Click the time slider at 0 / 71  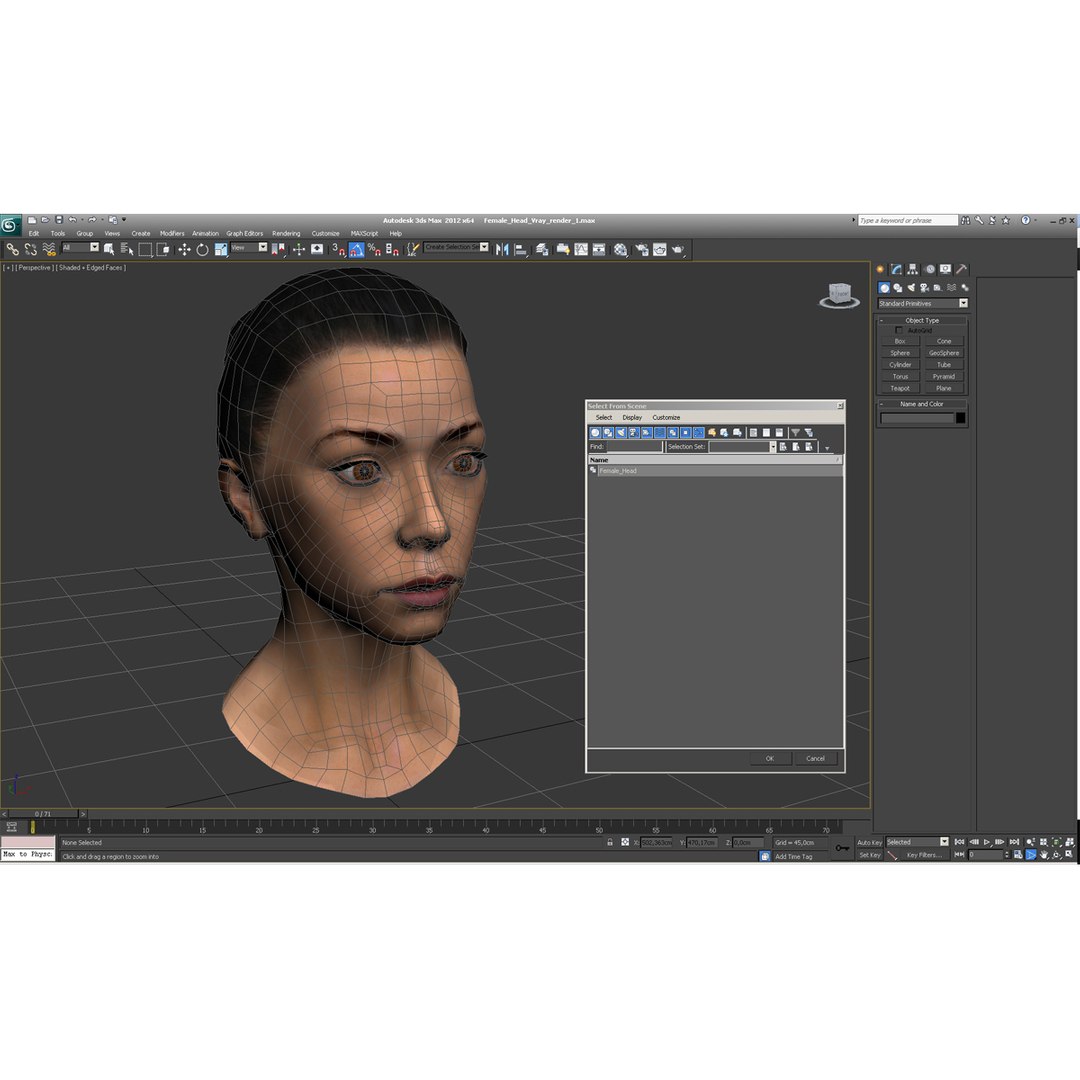(43, 814)
